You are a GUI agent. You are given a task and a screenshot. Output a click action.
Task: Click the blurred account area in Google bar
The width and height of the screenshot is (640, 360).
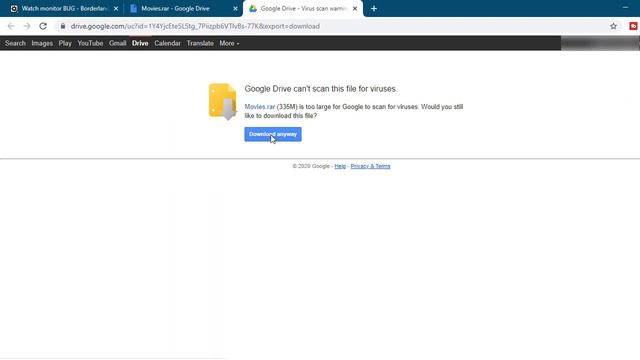point(600,43)
